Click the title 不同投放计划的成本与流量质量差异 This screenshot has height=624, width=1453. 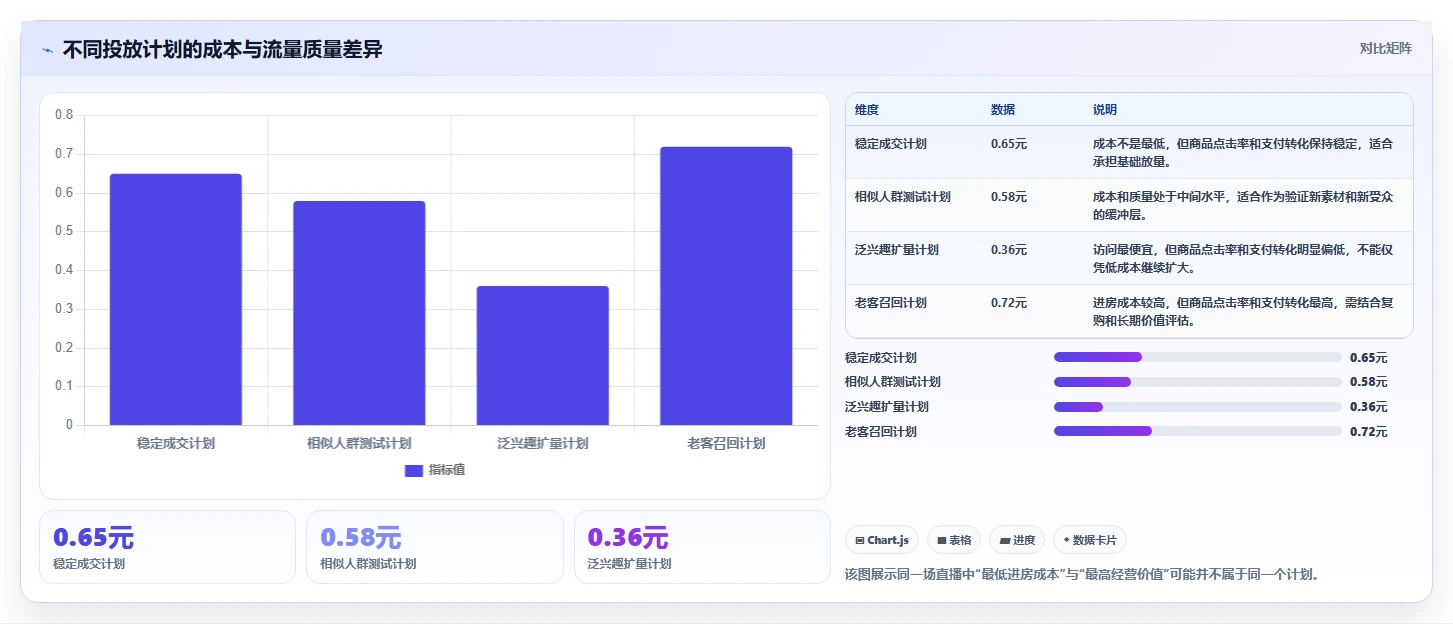(x=223, y=50)
